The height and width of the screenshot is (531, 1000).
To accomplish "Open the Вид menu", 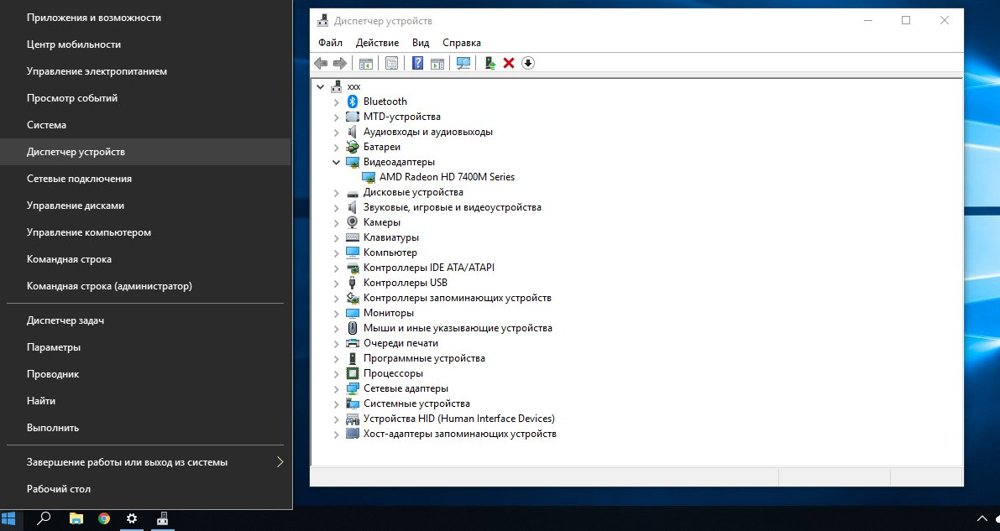I will 420,43.
